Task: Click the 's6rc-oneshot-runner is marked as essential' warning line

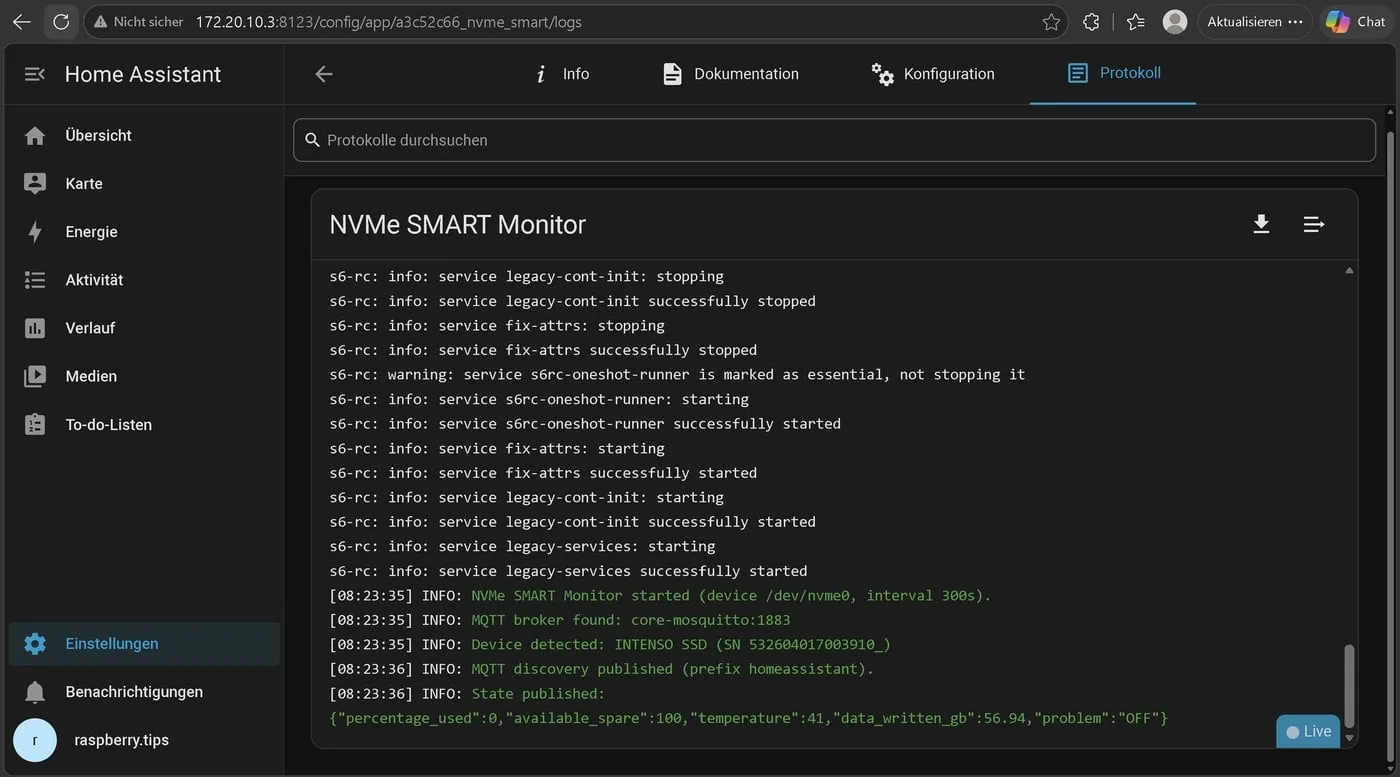Action: click(677, 374)
